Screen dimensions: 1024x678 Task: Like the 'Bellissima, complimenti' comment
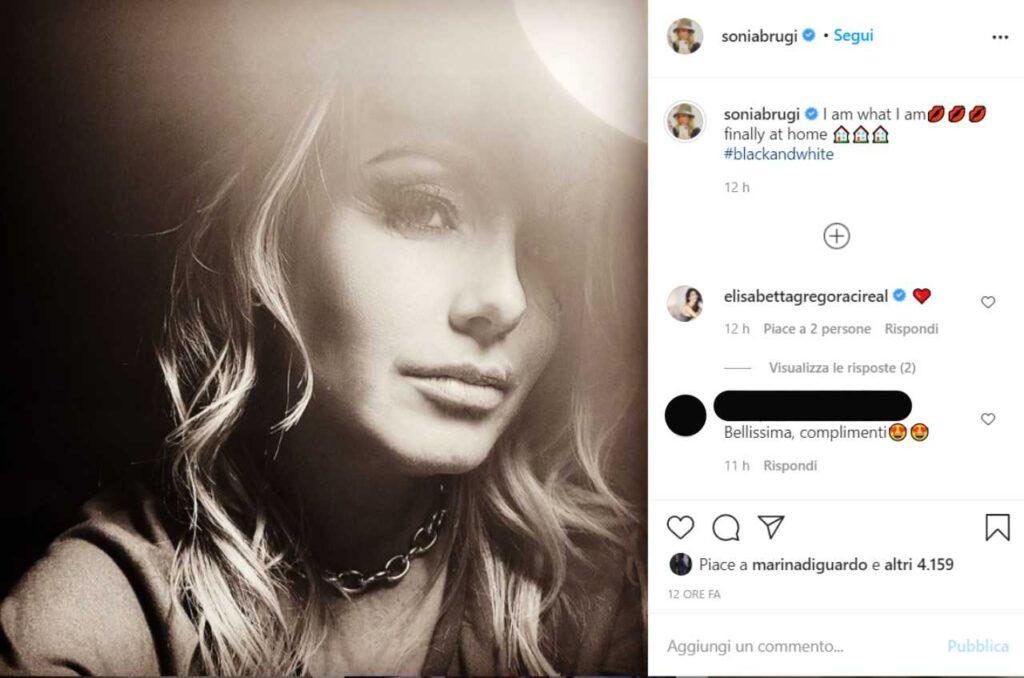[988, 419]
